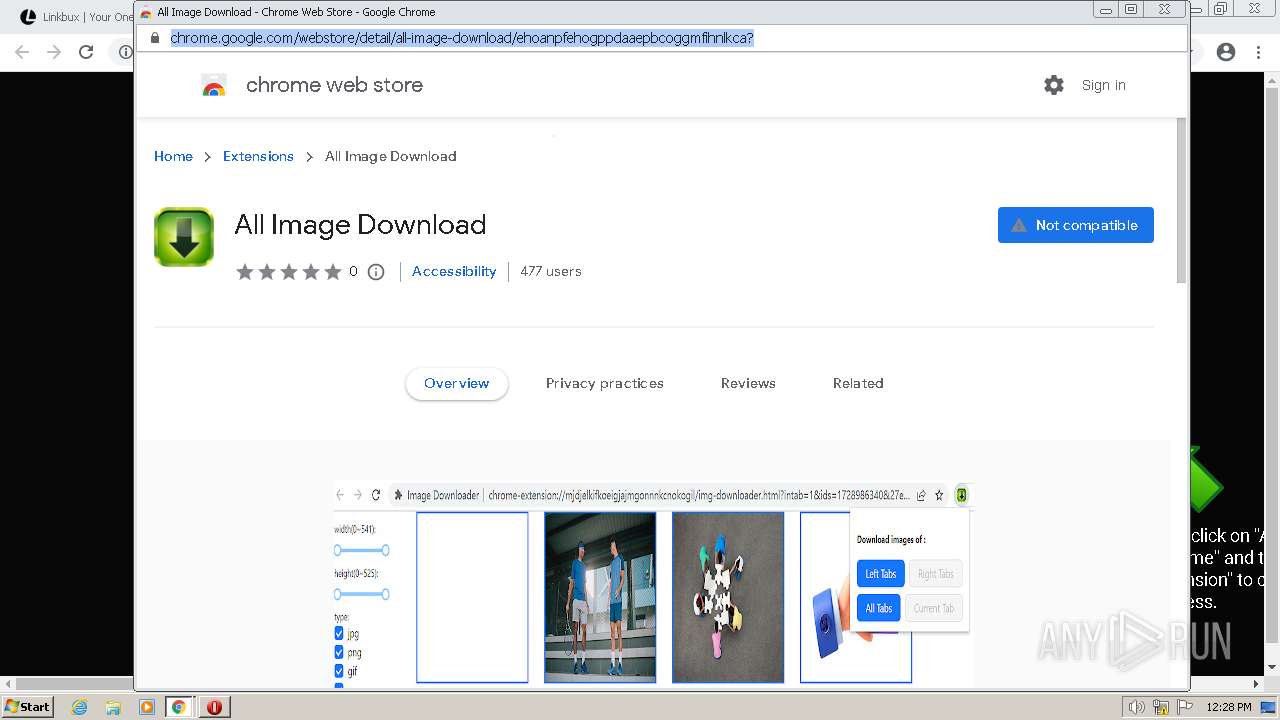
Task: Switch to the Related tab
Action: tap(858, 383)
